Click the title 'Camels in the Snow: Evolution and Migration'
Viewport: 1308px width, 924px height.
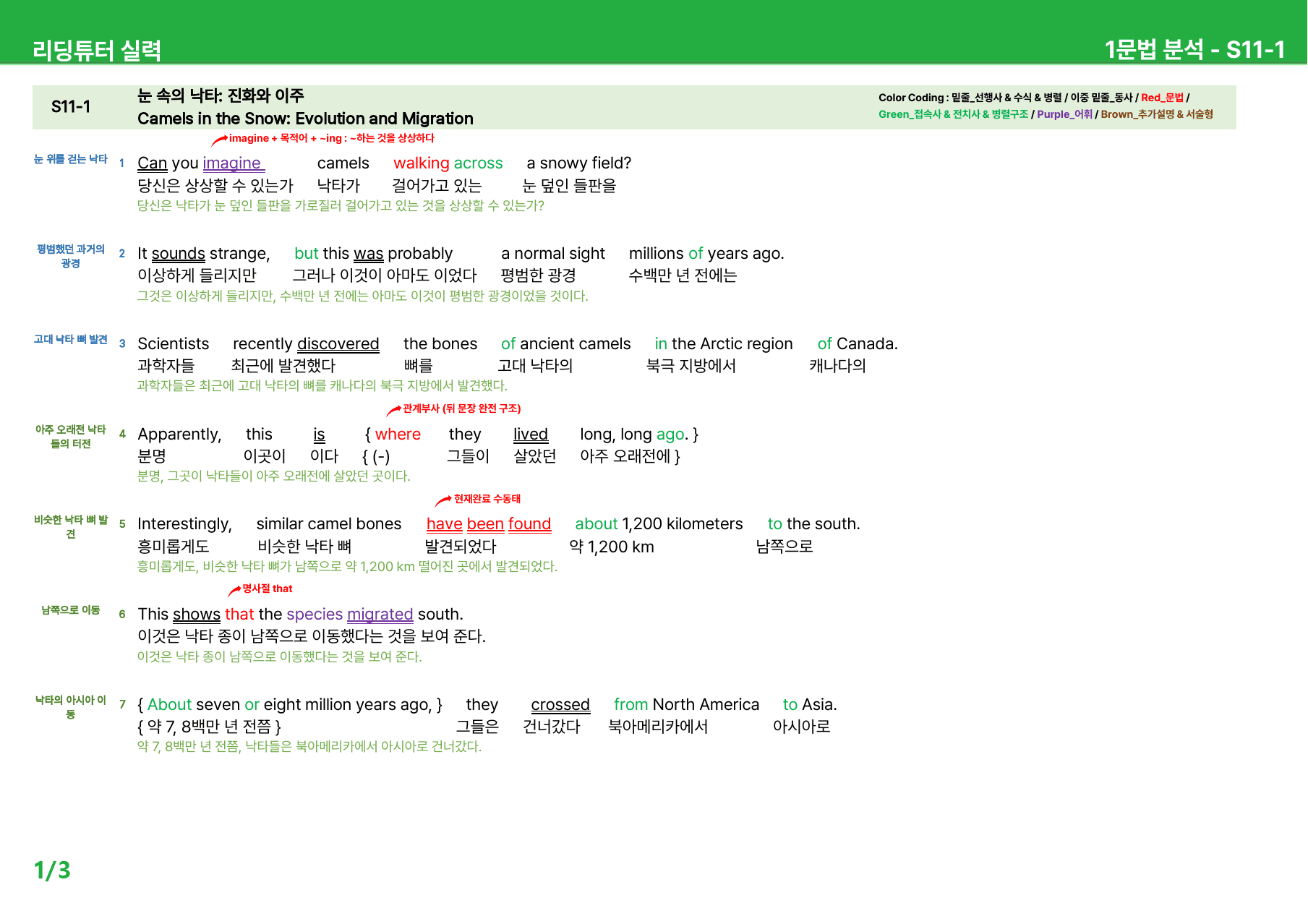pos(305,119)
